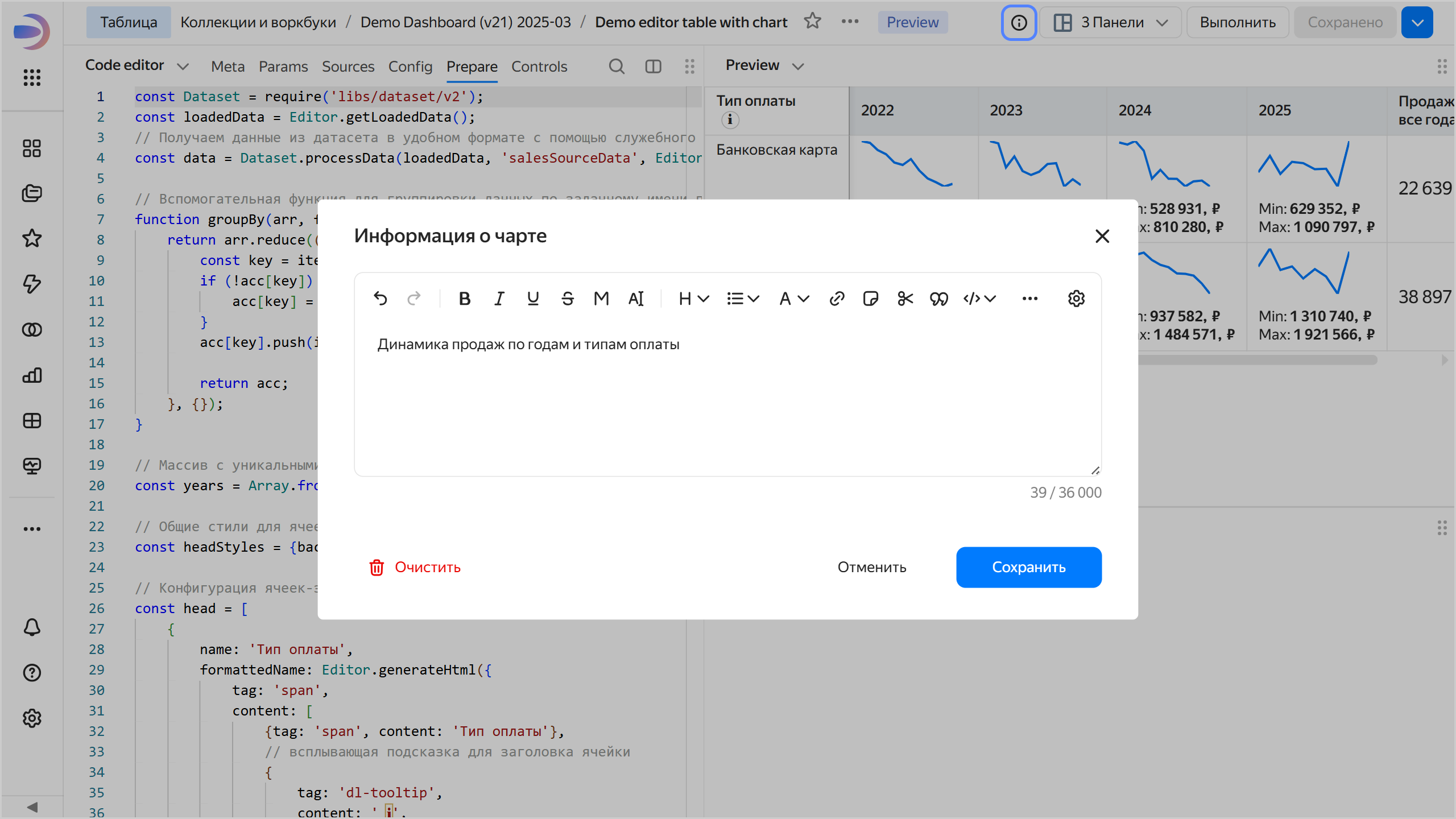Click the insert link icon
The width and height of the screenshot is (1456, 819).
[837, 299]
